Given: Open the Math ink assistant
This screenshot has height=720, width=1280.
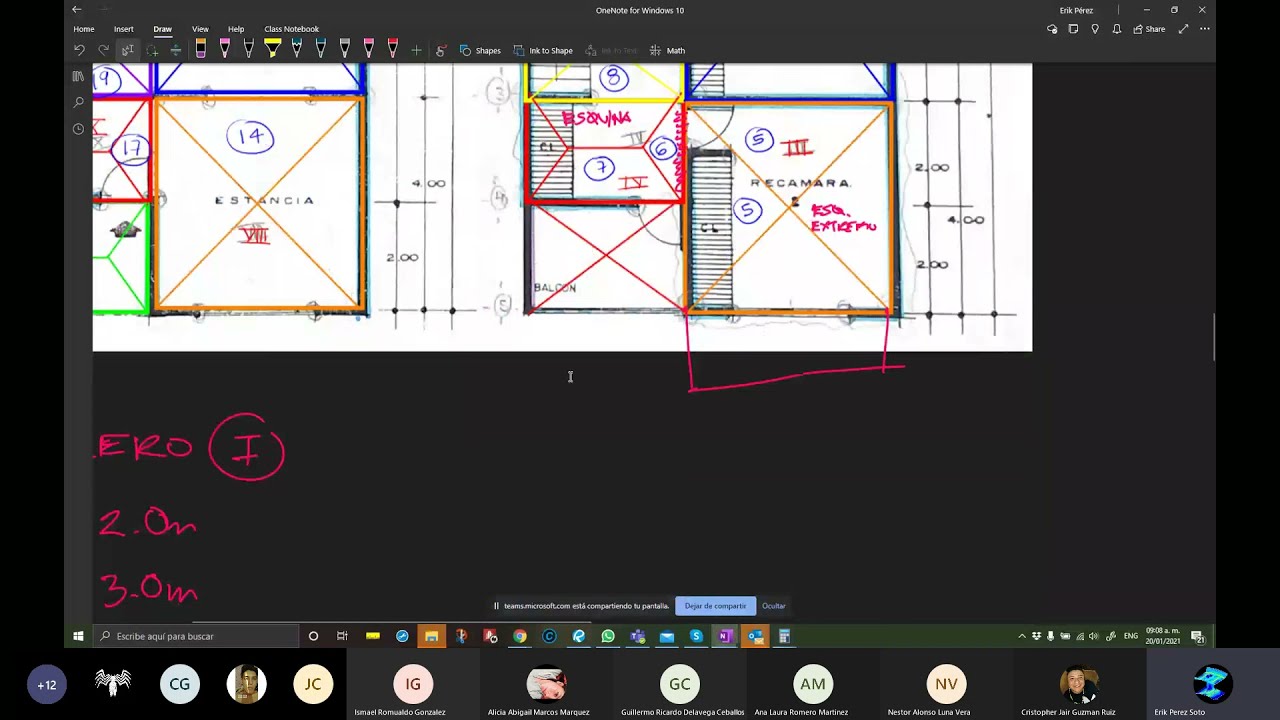Looking at the screenshot, I should 667,50.
